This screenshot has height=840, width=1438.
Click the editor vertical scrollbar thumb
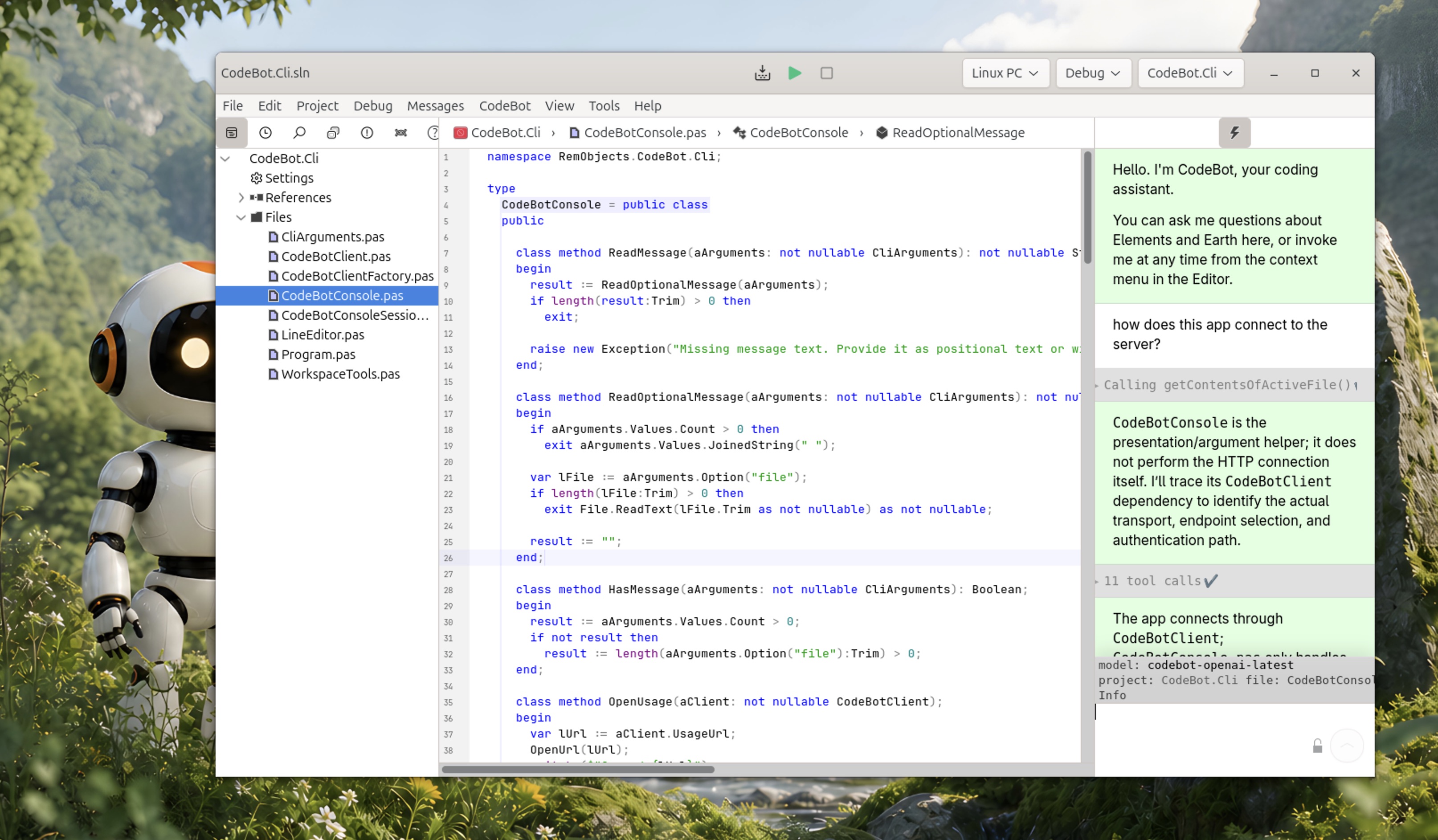pos(1087,207)
